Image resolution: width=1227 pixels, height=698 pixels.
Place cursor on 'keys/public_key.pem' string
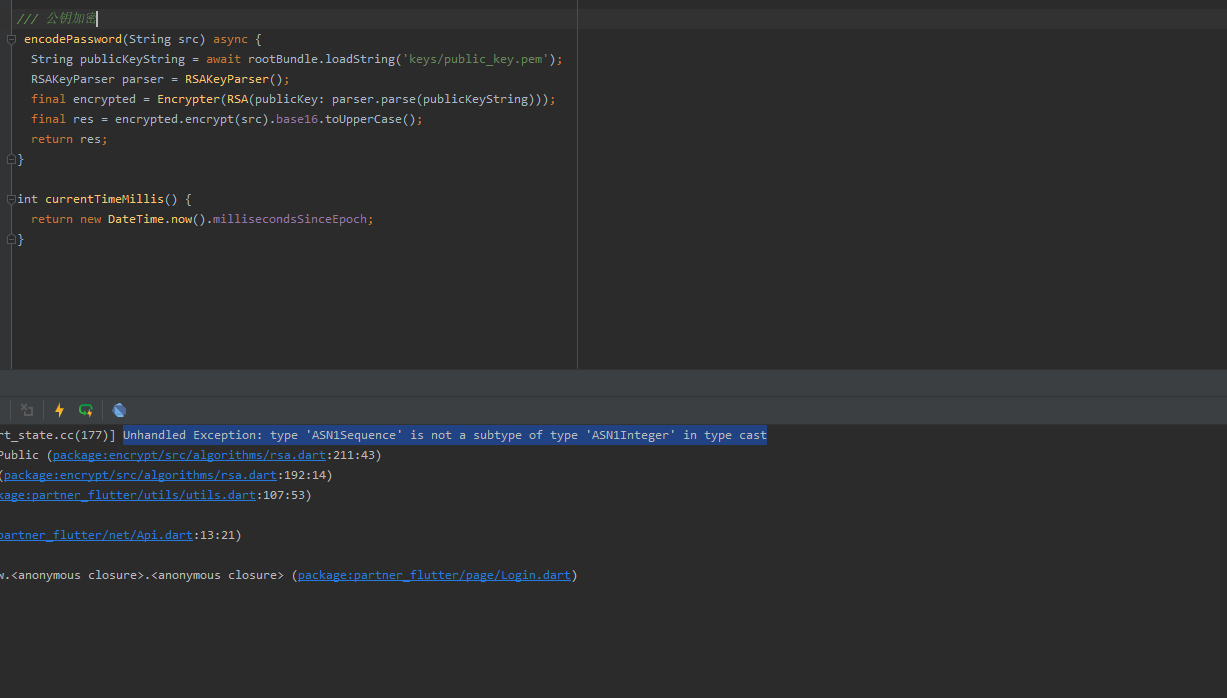coord(475,59)
